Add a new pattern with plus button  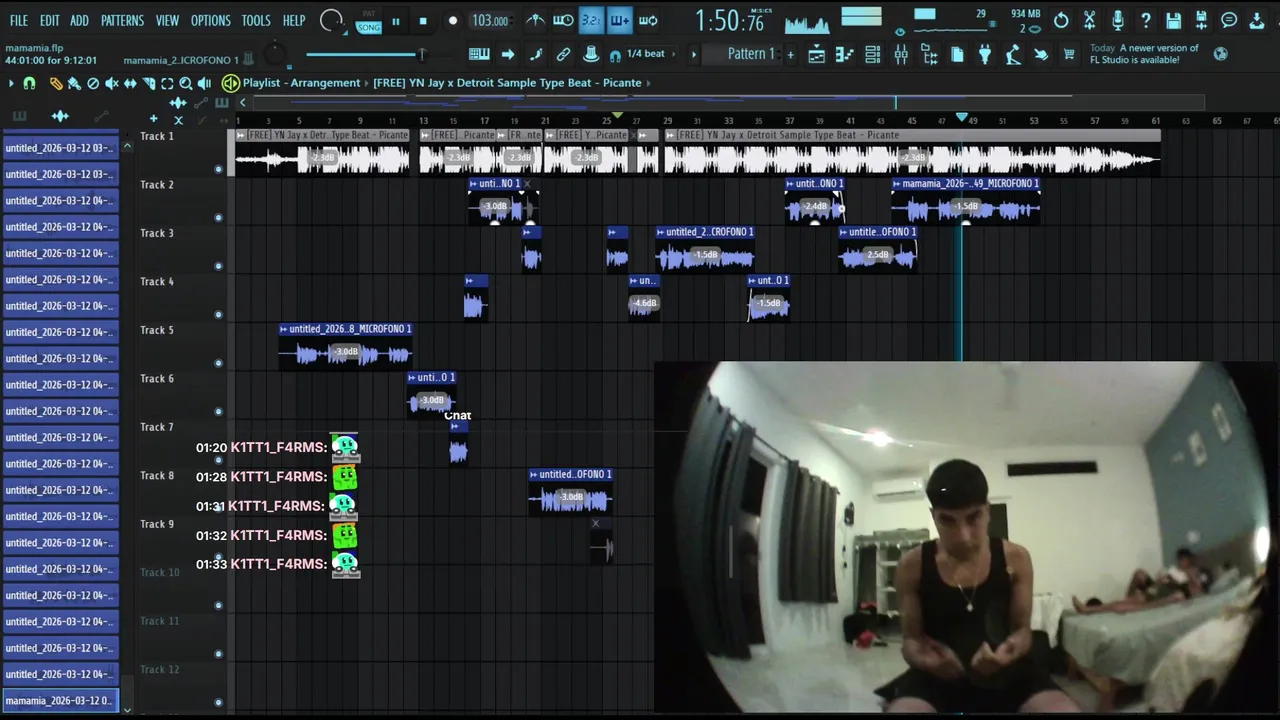(x=790, y=54)
